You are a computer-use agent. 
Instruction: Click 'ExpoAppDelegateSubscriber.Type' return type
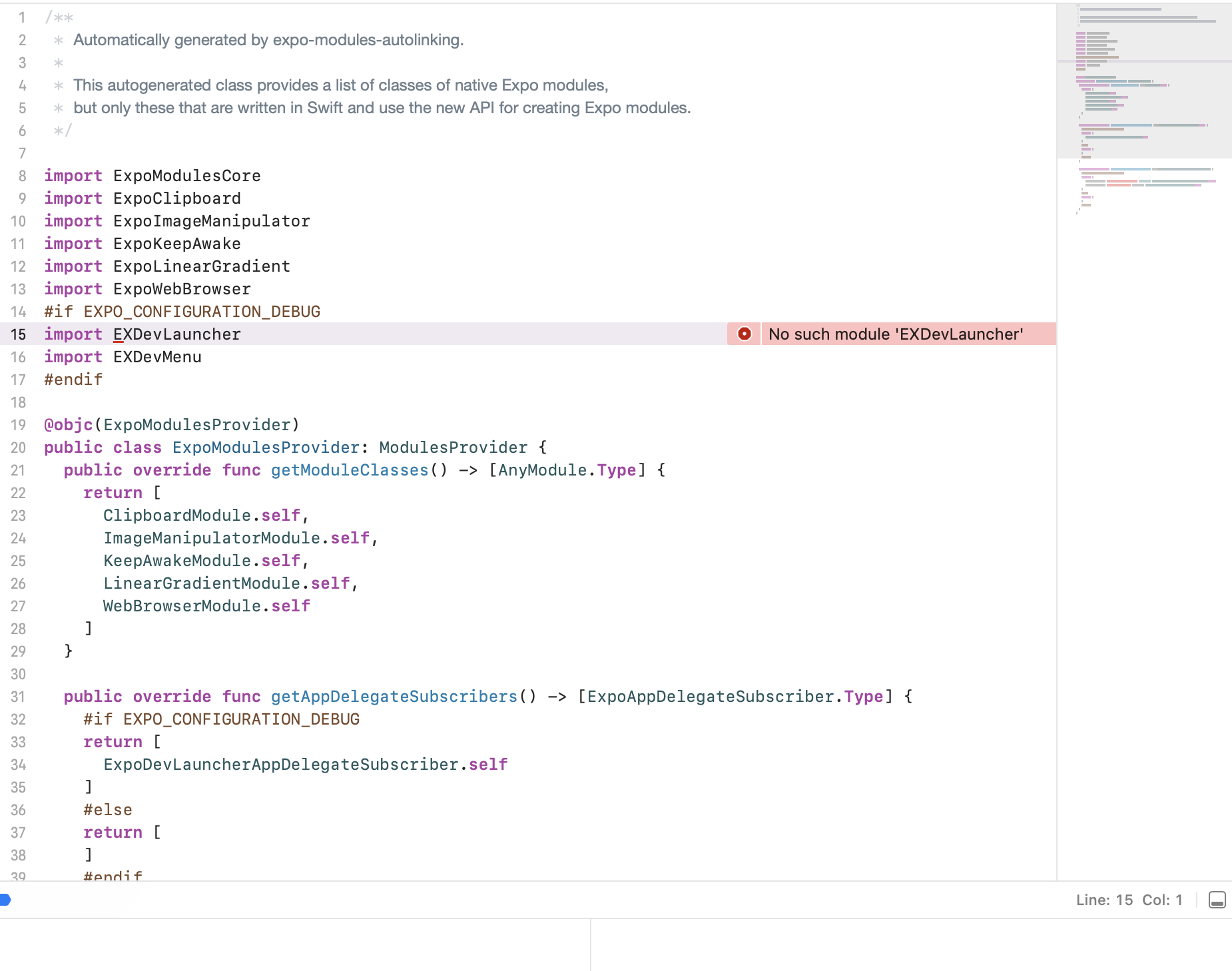coord(735,697)
